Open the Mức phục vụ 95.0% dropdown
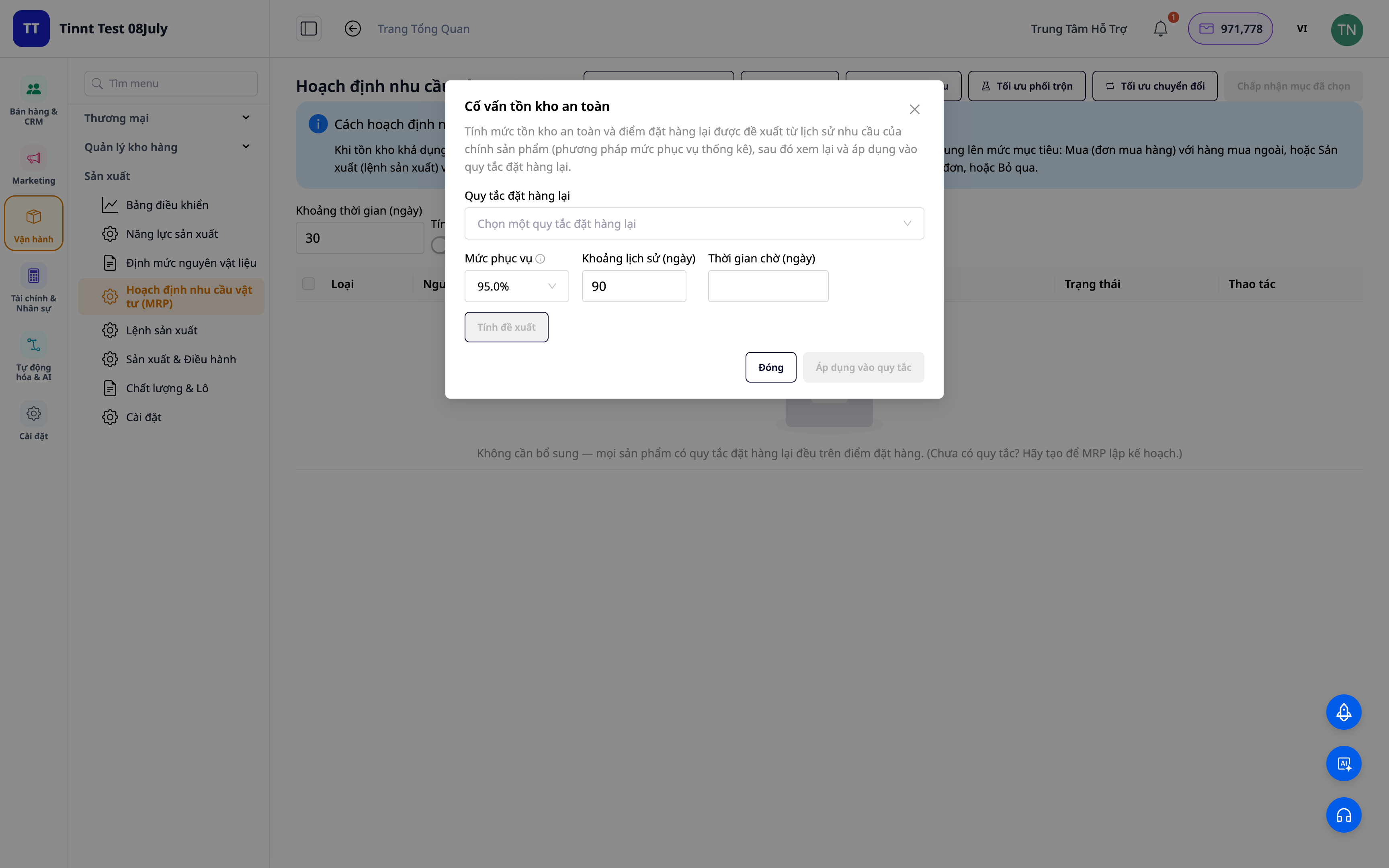This screenshot has width=1389, height=868. 516,286
